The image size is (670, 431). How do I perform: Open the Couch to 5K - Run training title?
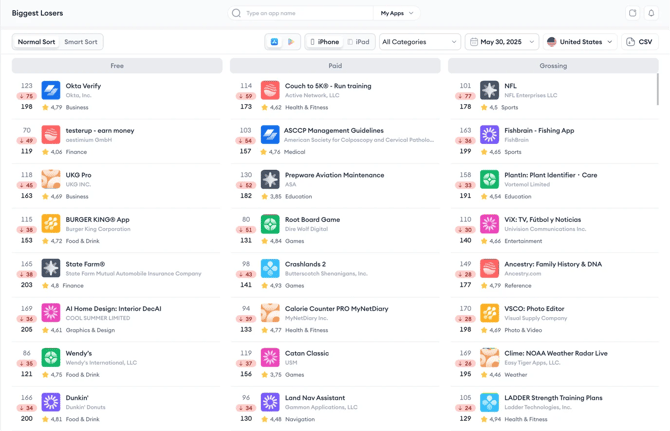click(328, 86)
